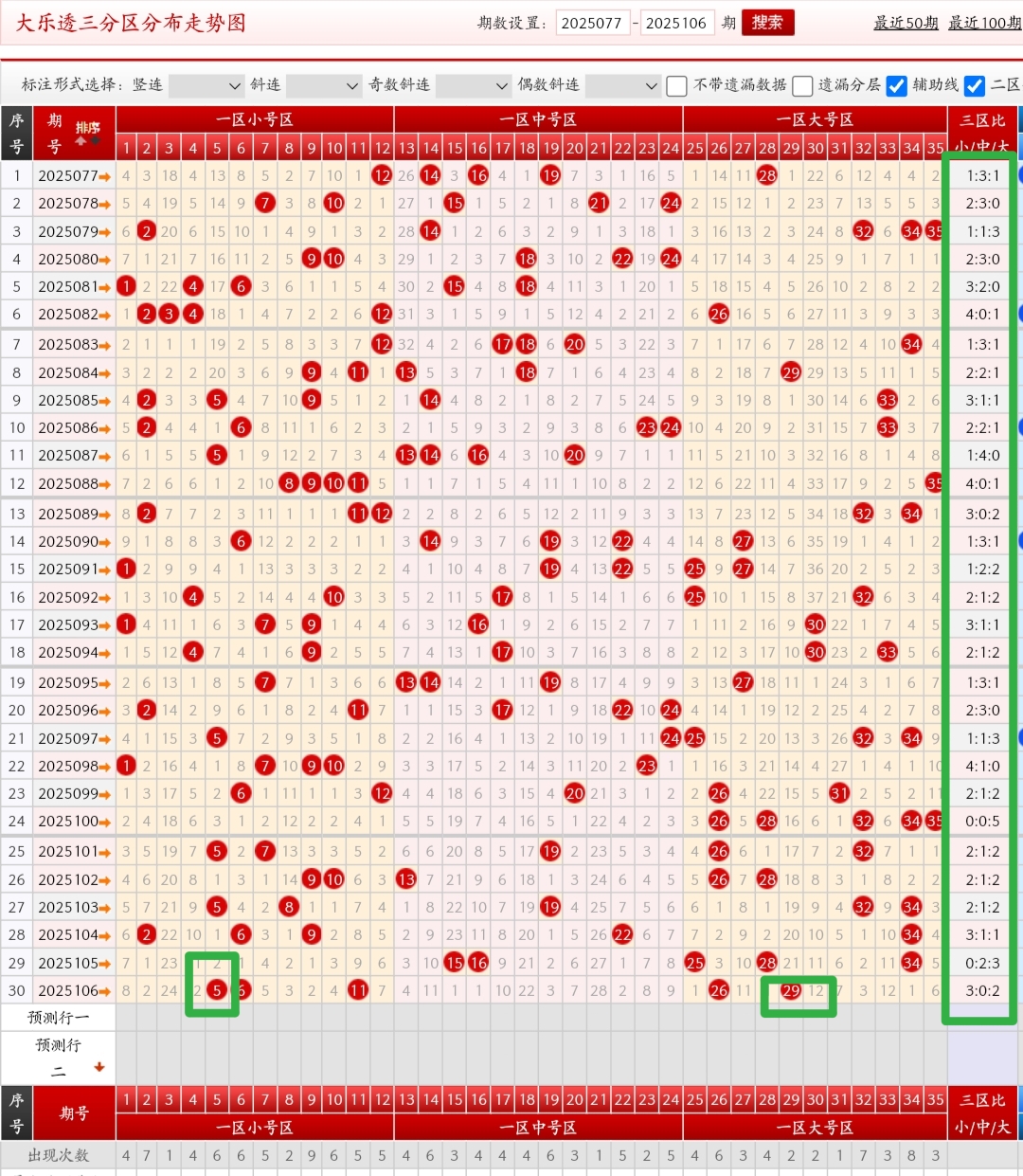1023x1176 pixels.
Task: Select red ball 21 in the 2025078 row
Action: pos(599,203)
